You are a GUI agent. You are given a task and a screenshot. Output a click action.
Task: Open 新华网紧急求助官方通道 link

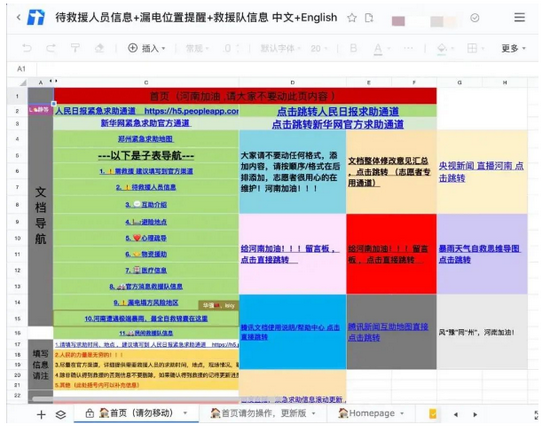pos(146,123)
